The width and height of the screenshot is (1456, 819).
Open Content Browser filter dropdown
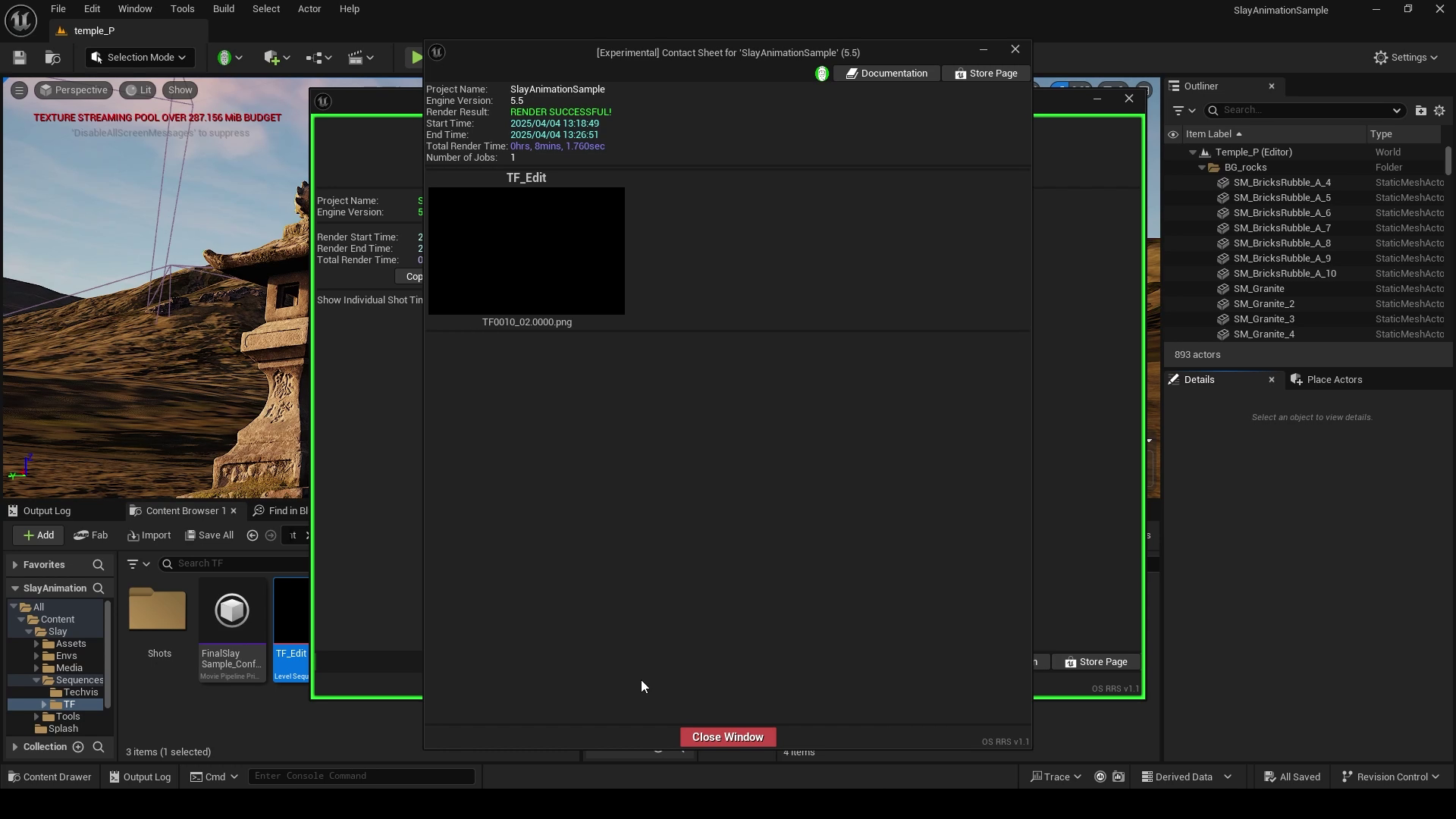coord(138,564)
